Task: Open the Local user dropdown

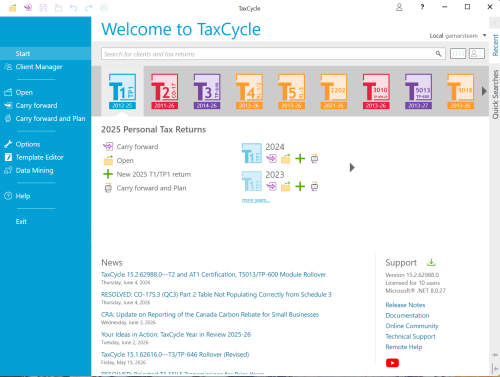Action: (484, 35)
